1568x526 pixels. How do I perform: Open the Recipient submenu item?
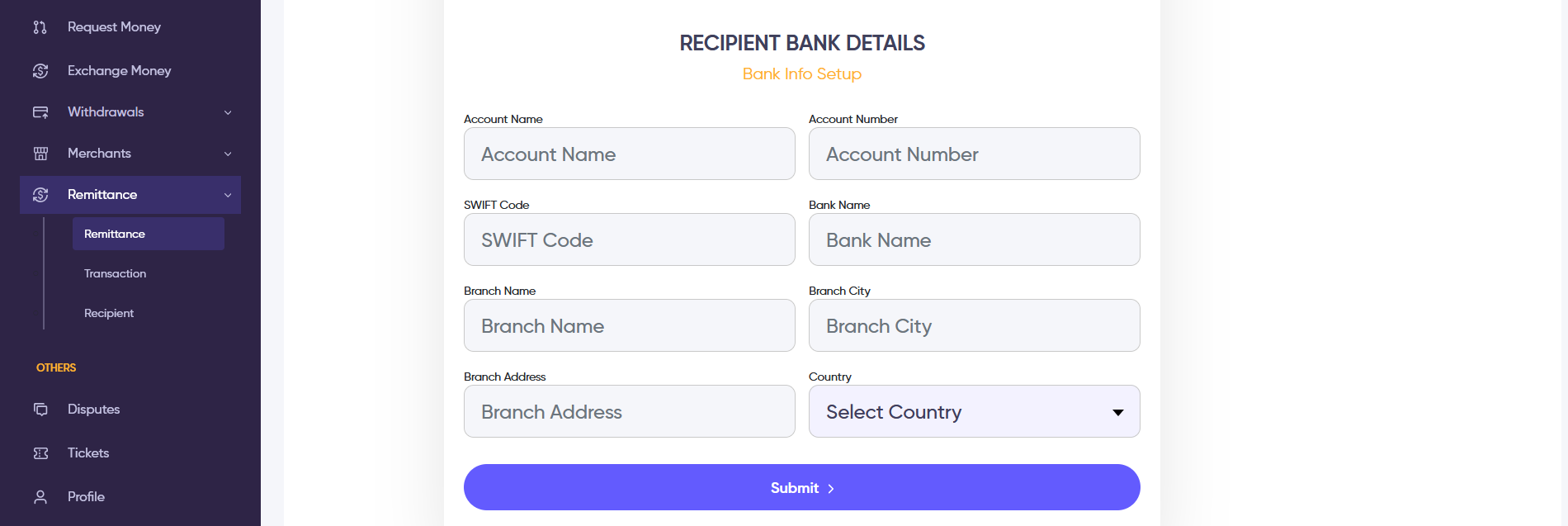pos(108,313)
